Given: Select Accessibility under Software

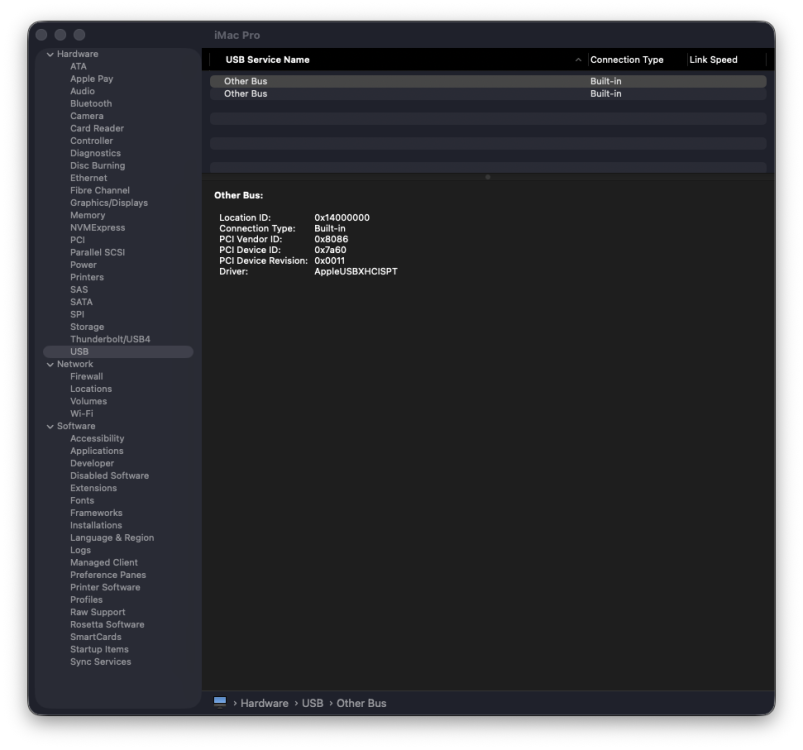Looking at the screenshot, I should pos(97,439).
